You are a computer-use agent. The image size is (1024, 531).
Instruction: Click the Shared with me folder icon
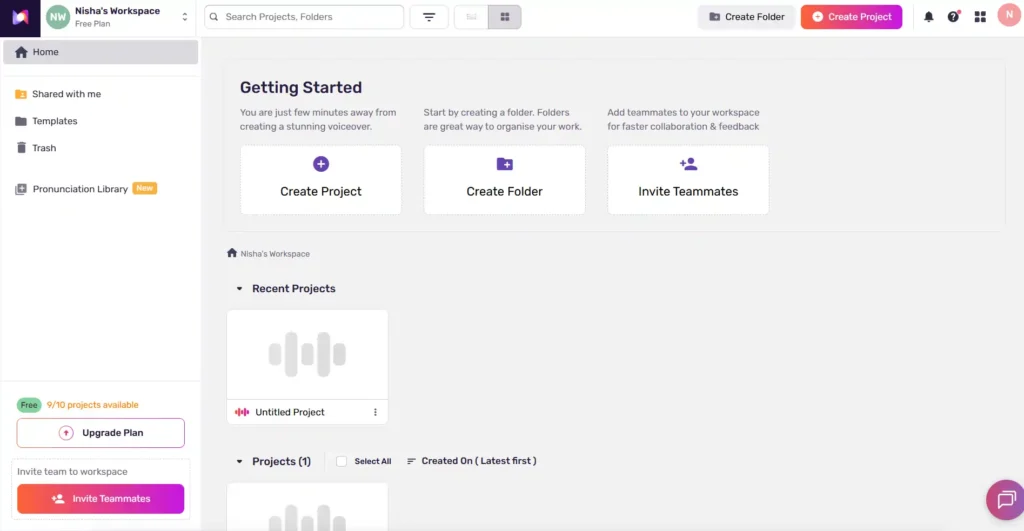[21, 94]
